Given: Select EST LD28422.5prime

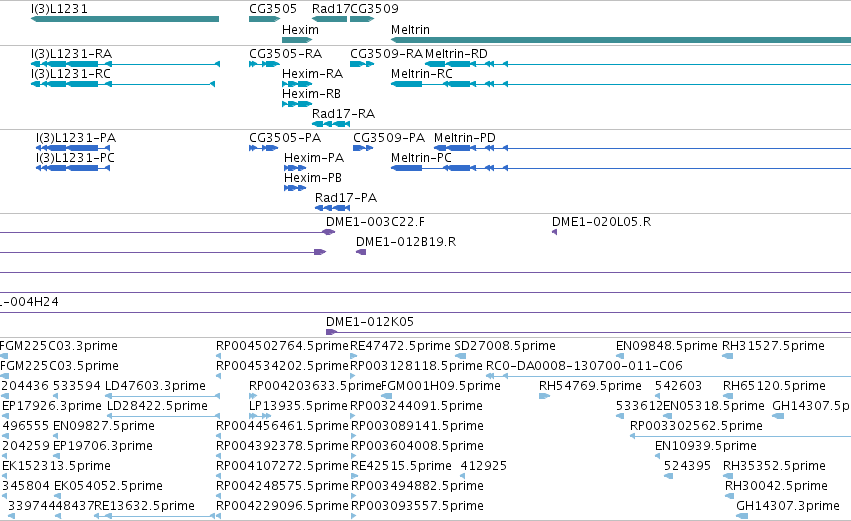Looking at the screenshot, I should tap(157, 406).
